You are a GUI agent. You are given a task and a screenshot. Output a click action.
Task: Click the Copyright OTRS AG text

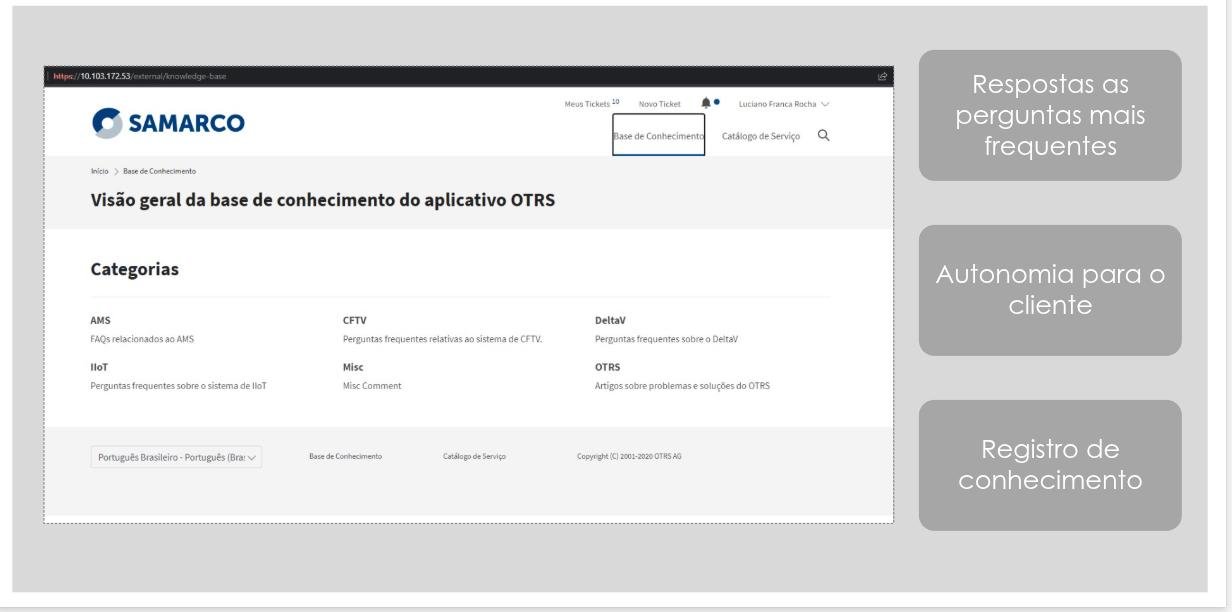click(x=629, y=456)
